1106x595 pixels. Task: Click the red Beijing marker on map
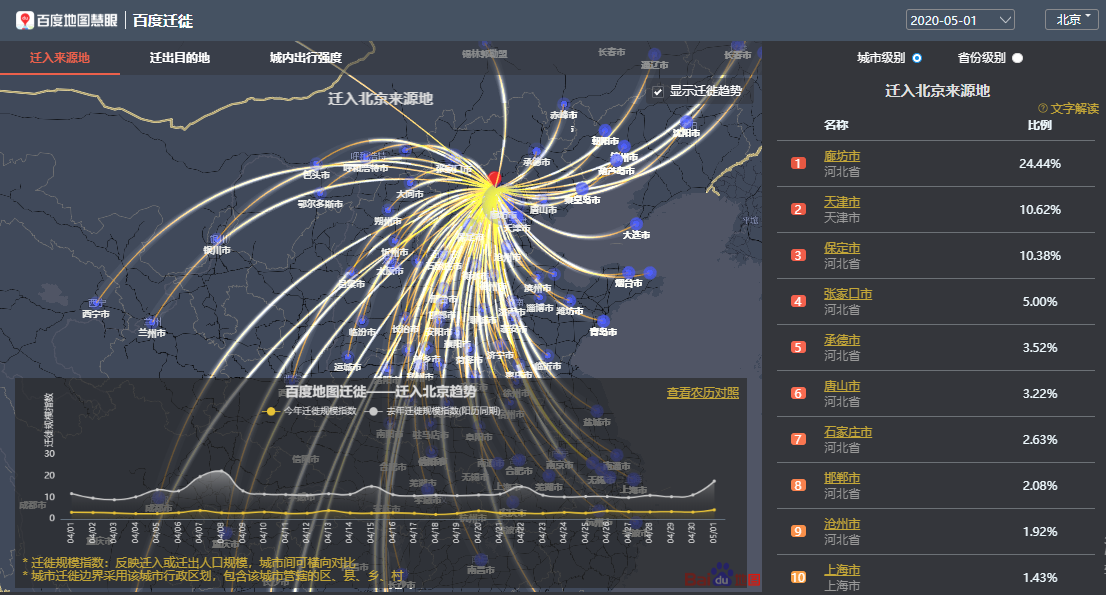pos(494,179)
